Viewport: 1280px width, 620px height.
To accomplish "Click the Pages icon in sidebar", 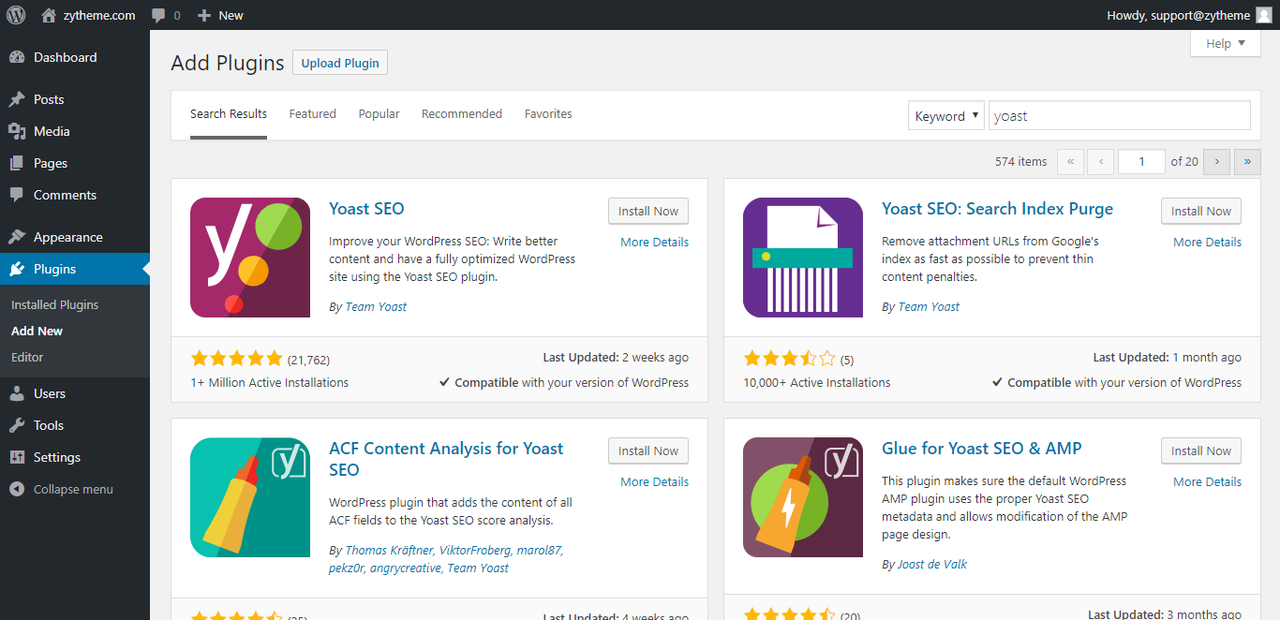I will (x=16, y=163).
